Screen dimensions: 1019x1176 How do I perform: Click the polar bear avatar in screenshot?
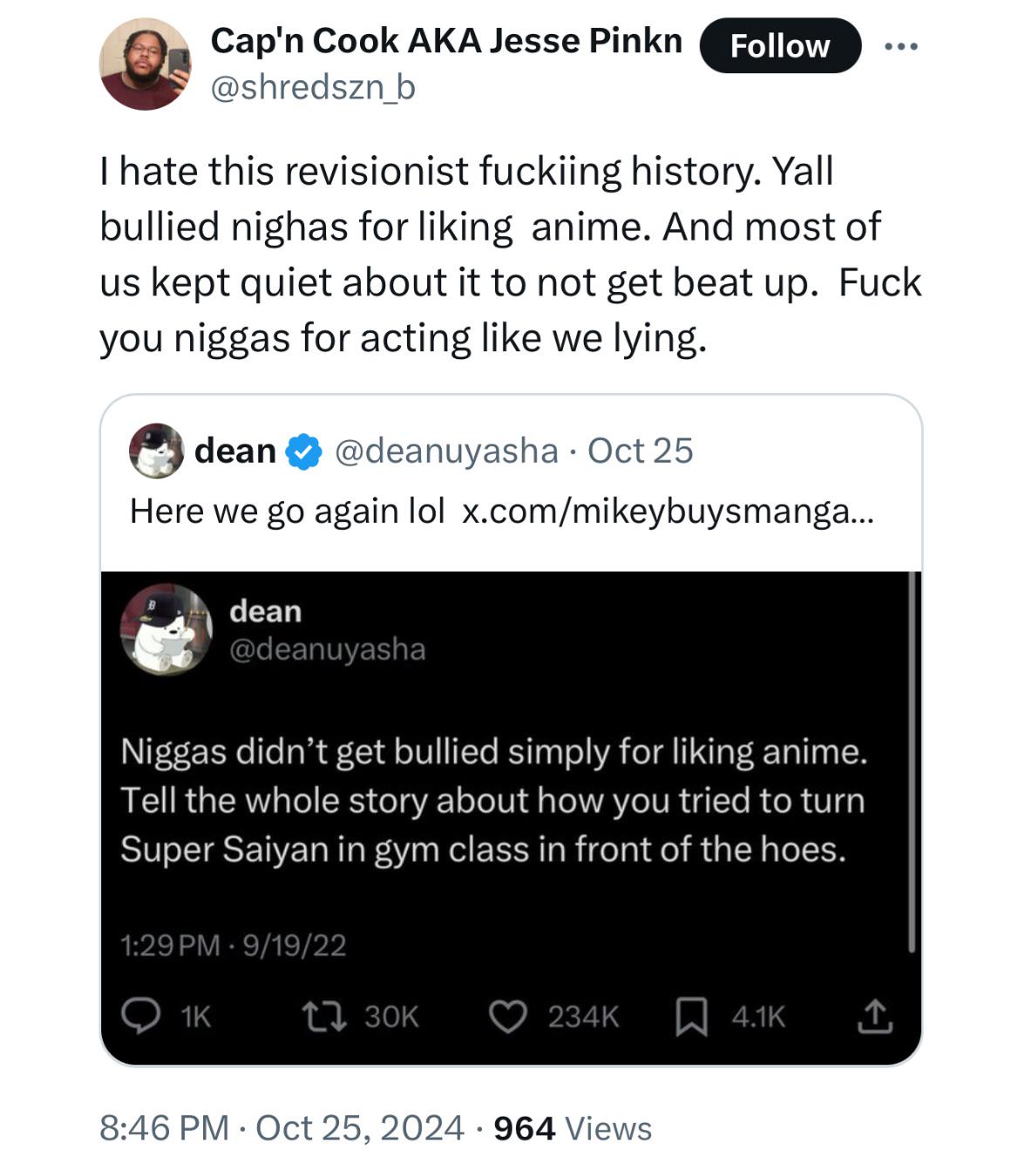click(x=166, y=629)
